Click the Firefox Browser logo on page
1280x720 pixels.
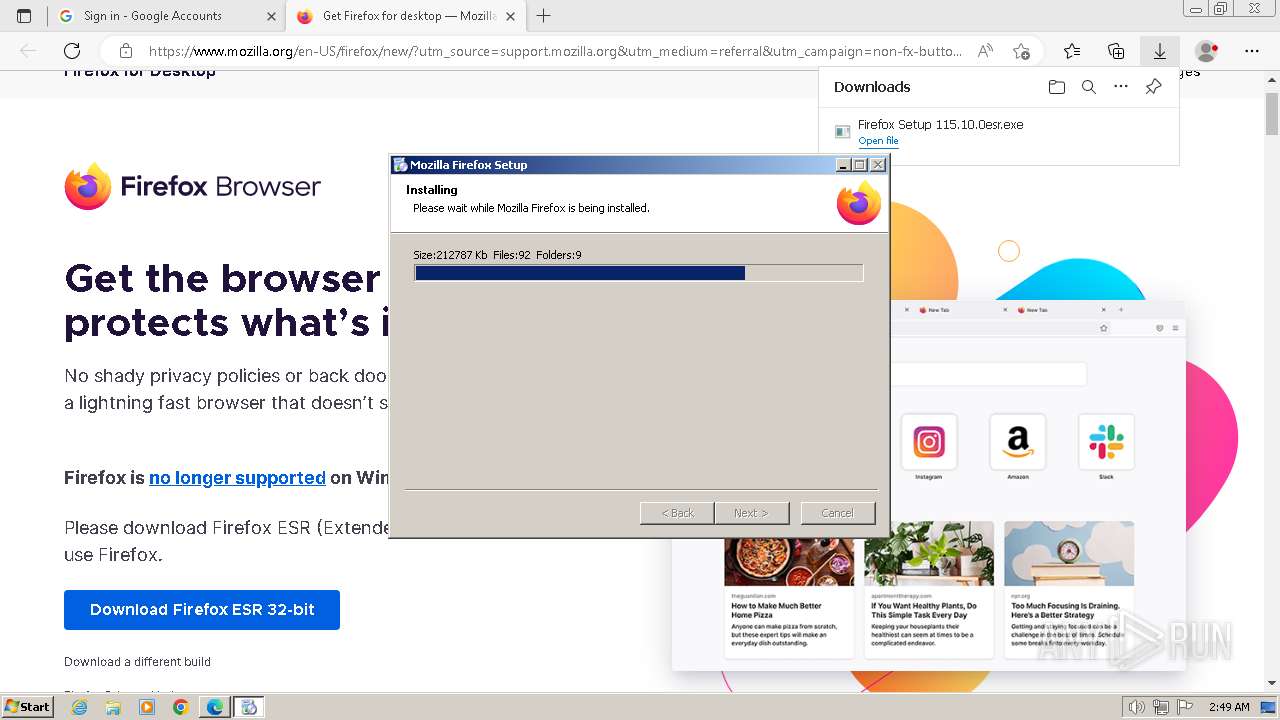point(193,187)
